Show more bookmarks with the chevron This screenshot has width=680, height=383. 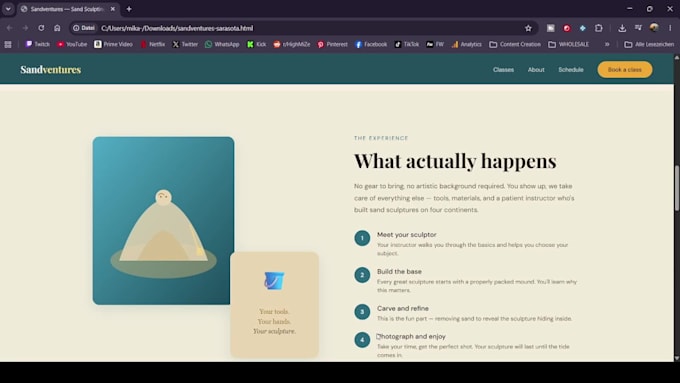pyautogui.click(x=607, y=44)
